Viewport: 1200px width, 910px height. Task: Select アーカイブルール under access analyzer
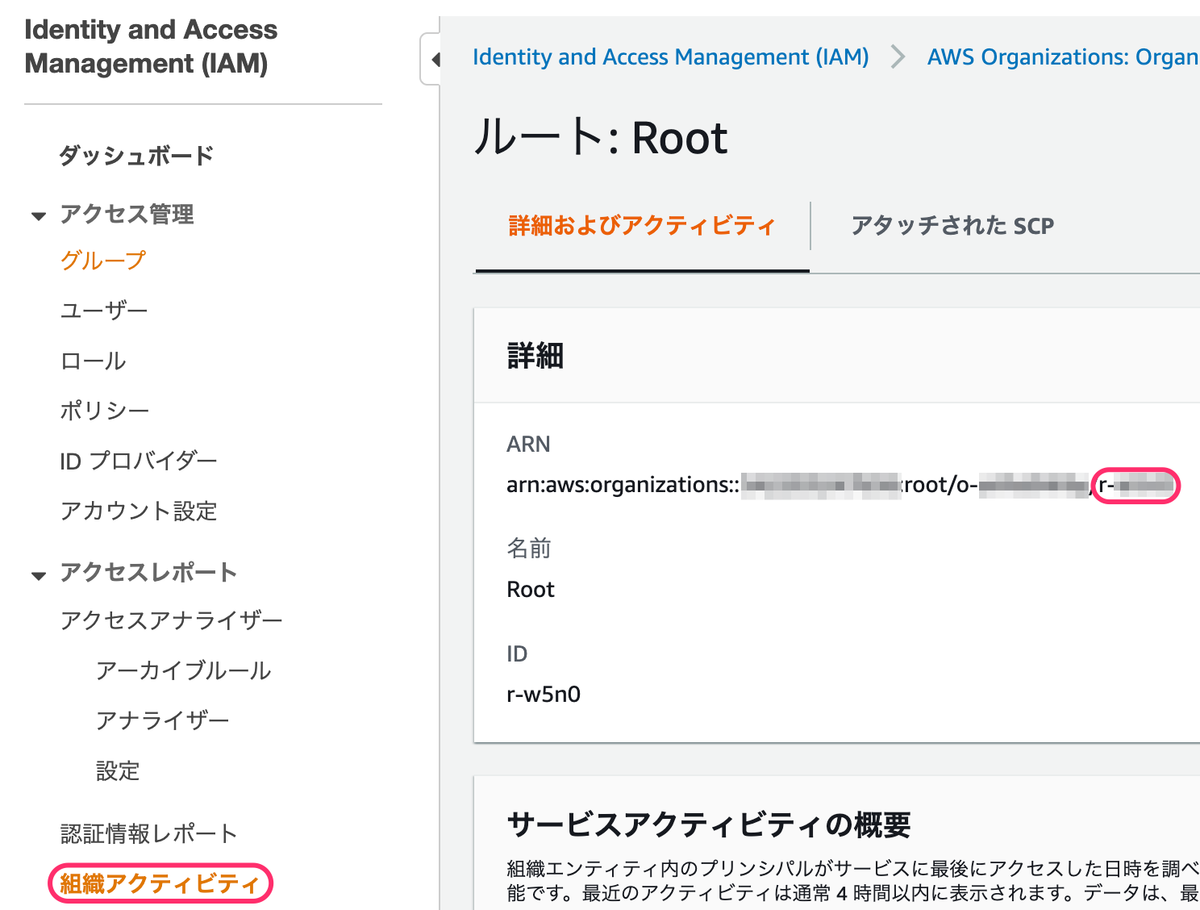[x=183, y=671]
